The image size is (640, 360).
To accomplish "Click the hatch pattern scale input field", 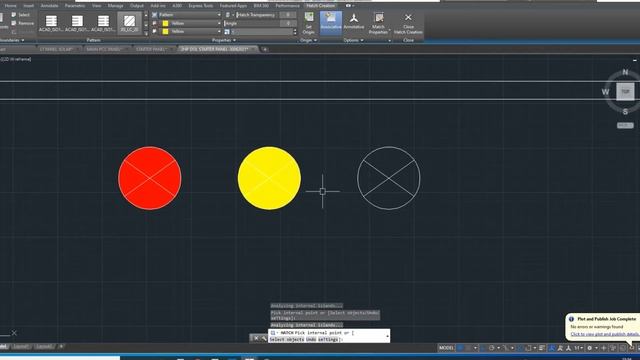I will [x=262, y=32].
